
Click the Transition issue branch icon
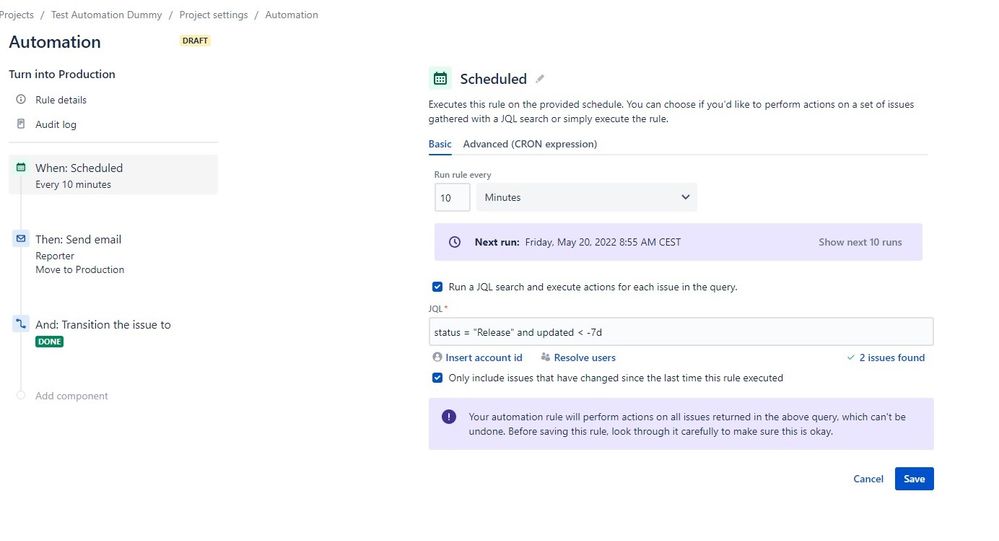coord(21,324)
